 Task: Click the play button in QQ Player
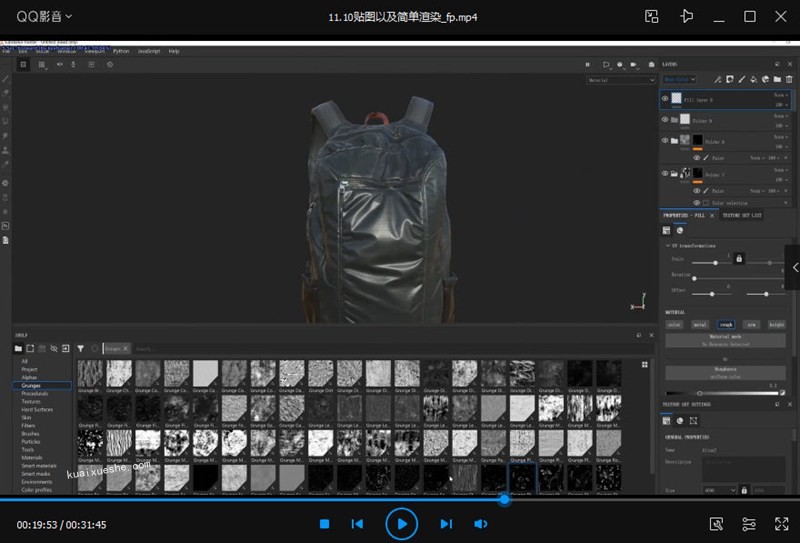pyautogui.click(x=401, y=524)
